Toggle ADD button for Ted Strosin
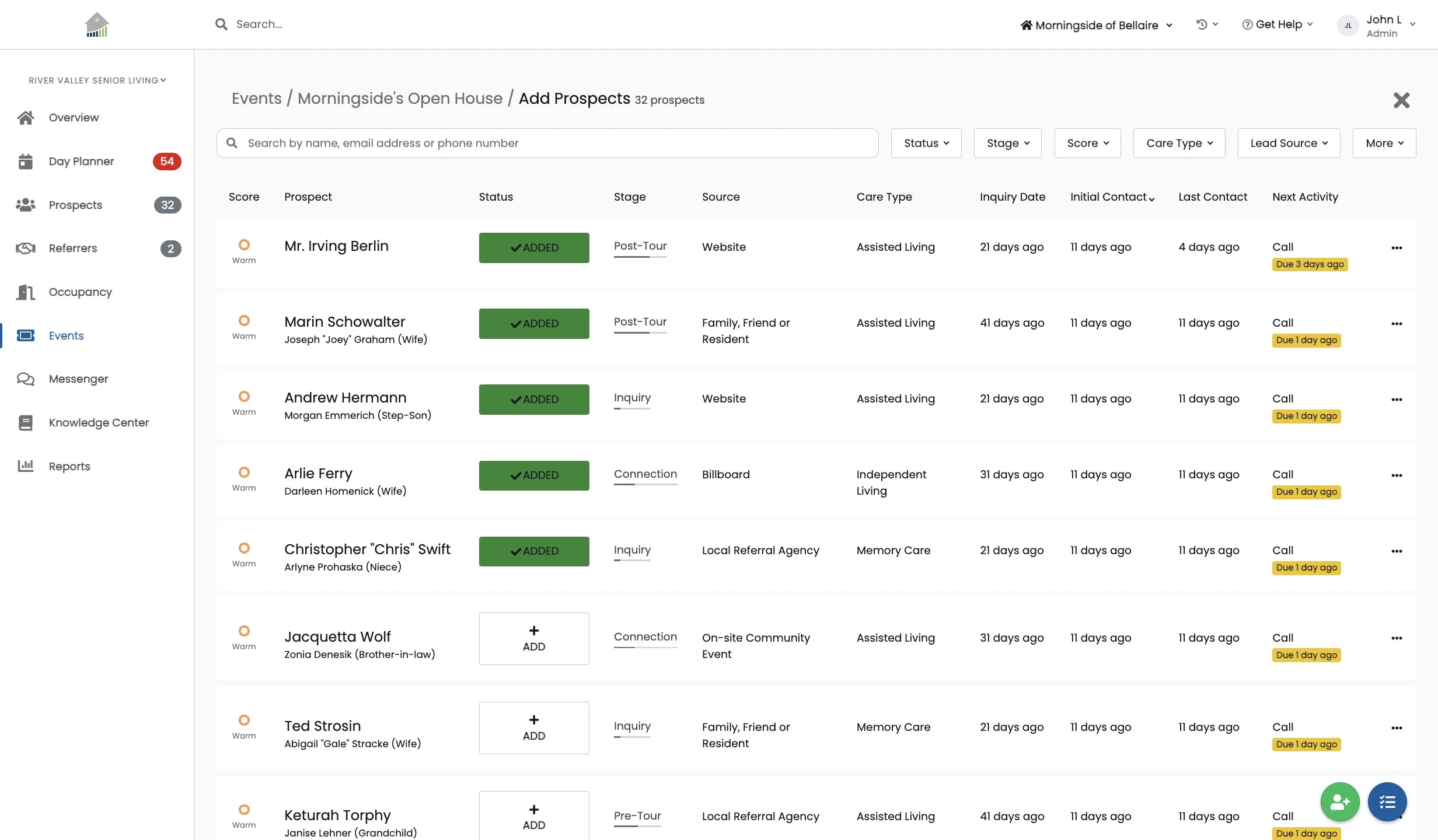 pos(533,728)
